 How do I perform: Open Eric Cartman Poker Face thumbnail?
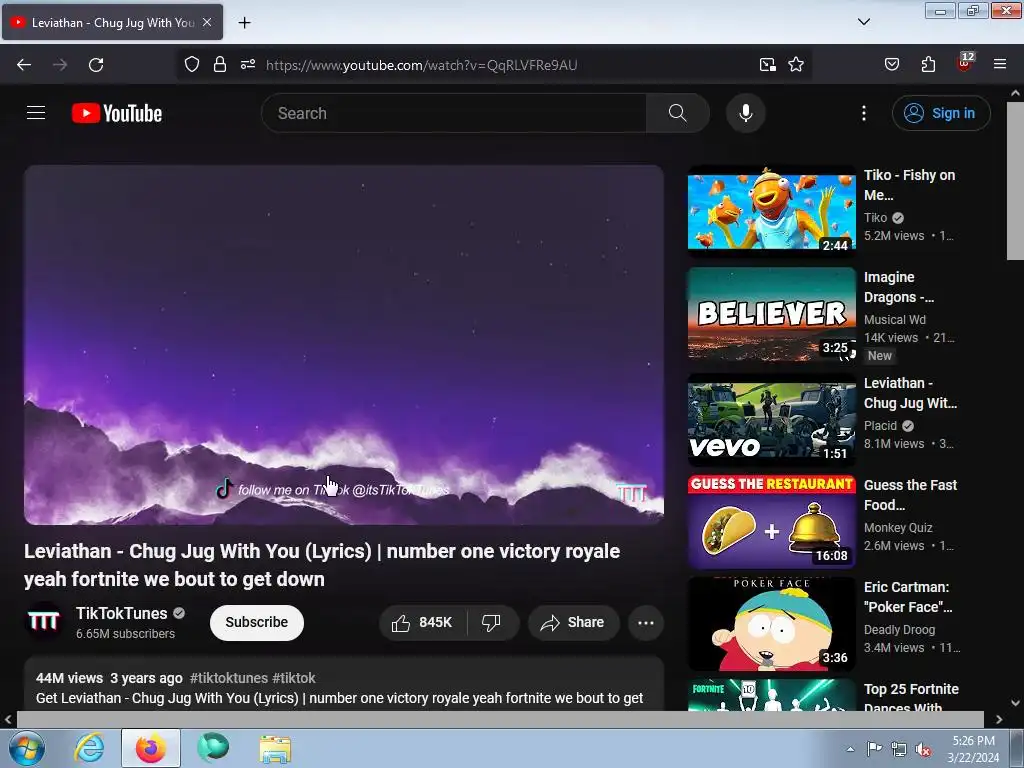(x=771, y=624)
